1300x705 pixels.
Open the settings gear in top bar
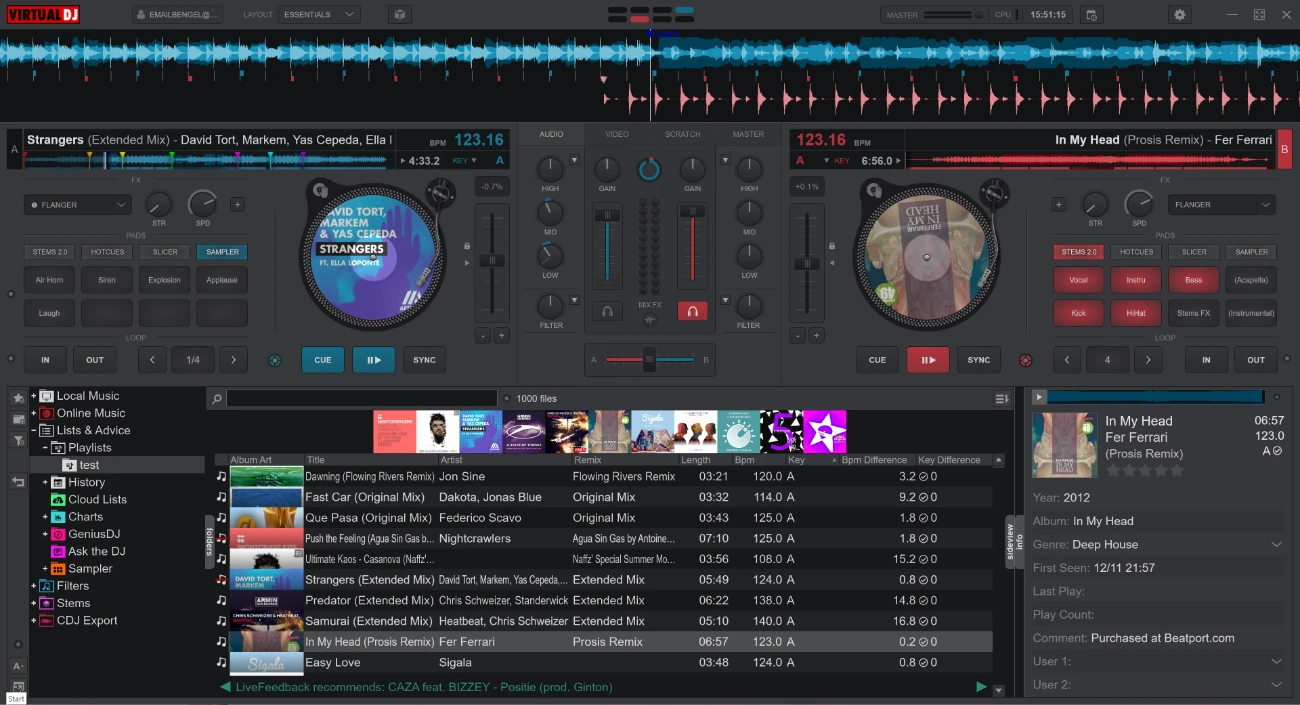(x=1180, y=15)
